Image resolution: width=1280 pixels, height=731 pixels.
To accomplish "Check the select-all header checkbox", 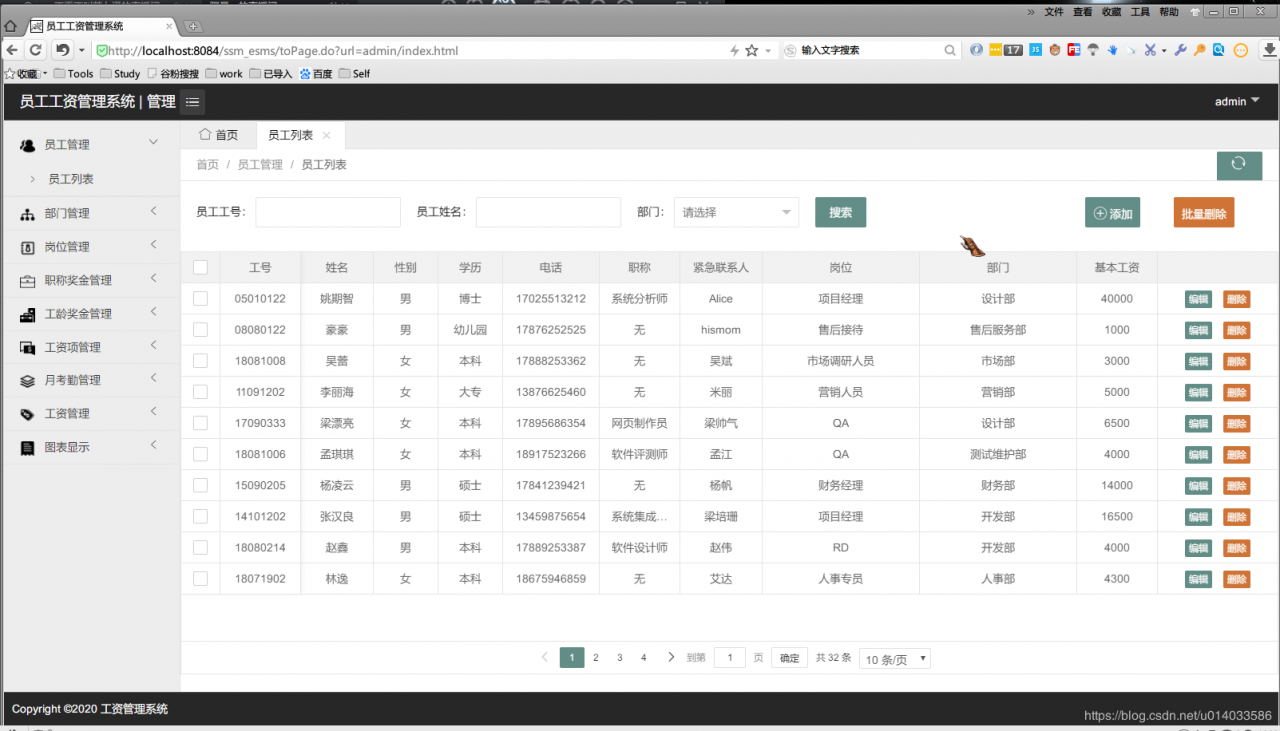I will [x=200, y=267].
